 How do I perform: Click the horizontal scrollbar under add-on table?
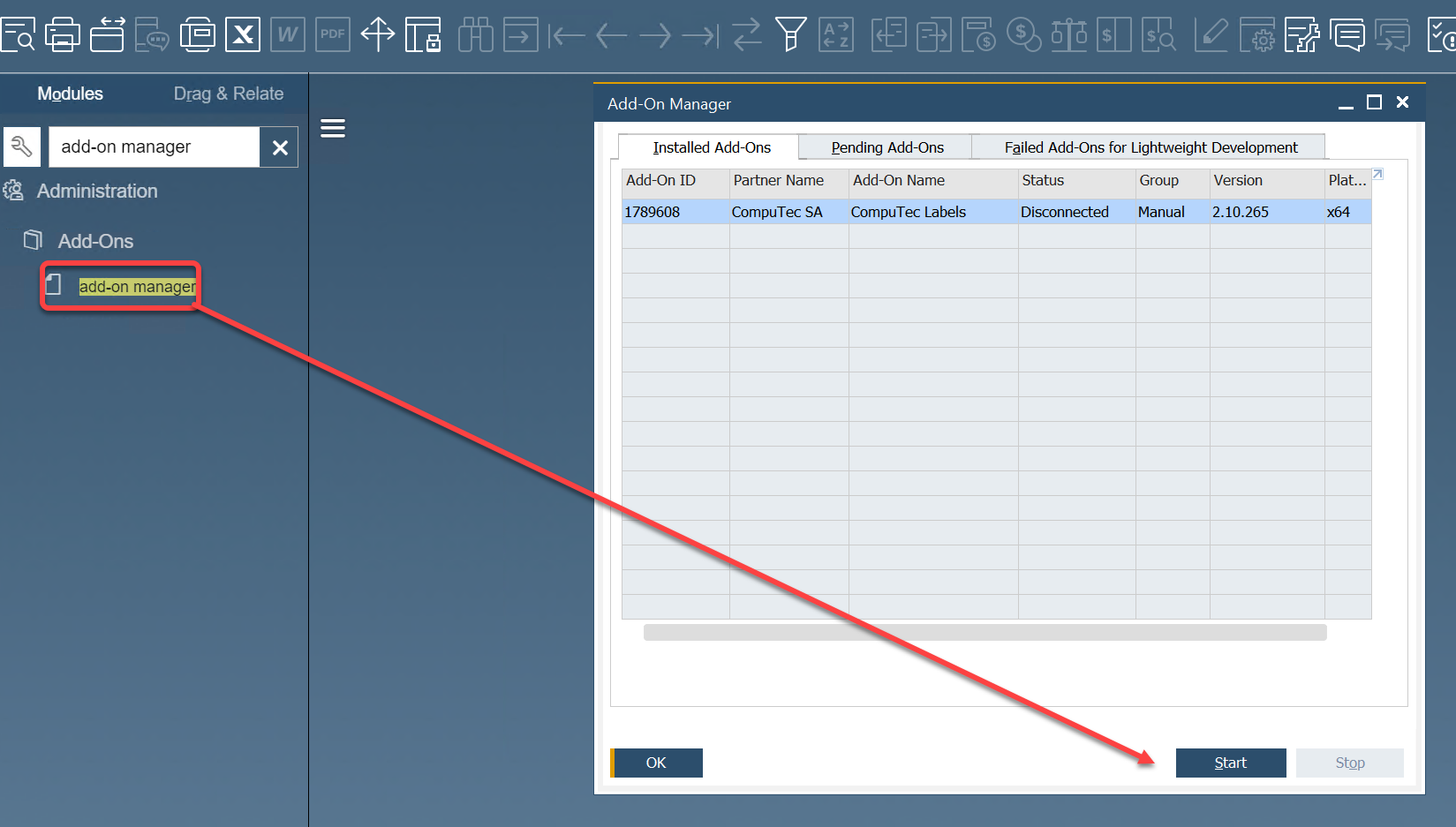[x=984, y=632]
